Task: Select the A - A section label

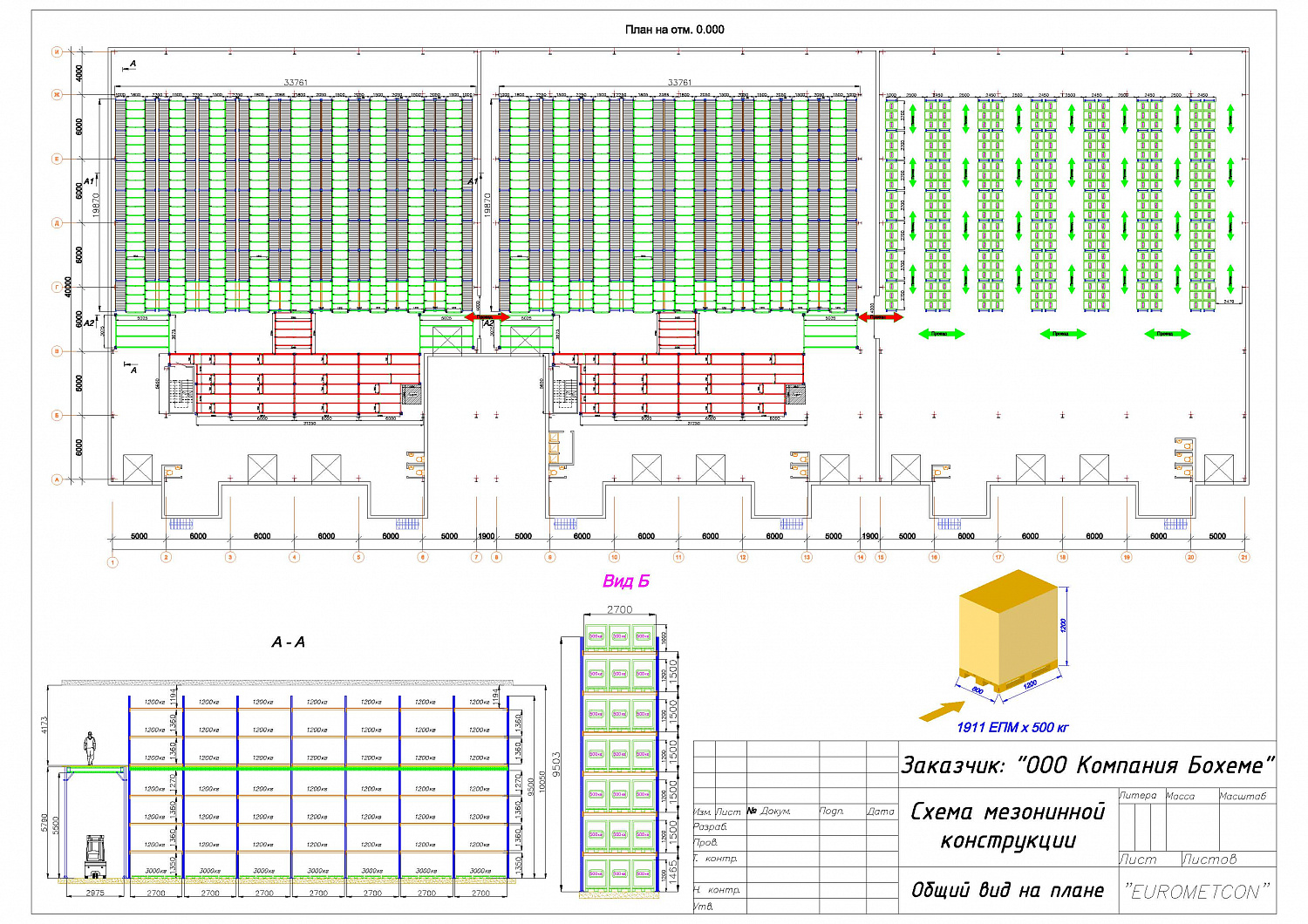Action: coord(289,642)
